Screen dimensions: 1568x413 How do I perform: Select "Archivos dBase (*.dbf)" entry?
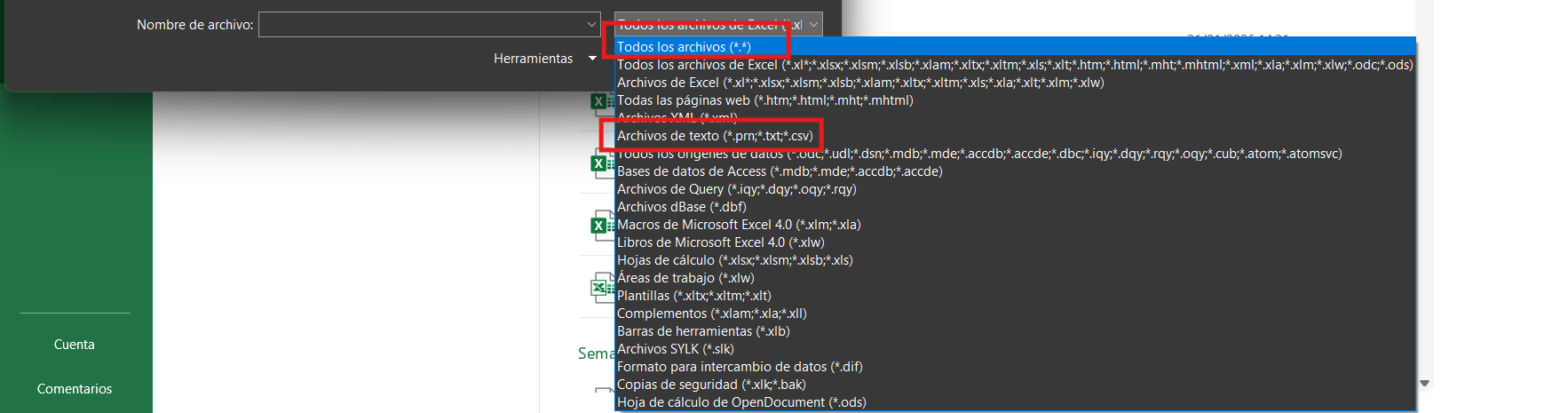point(681,207)
